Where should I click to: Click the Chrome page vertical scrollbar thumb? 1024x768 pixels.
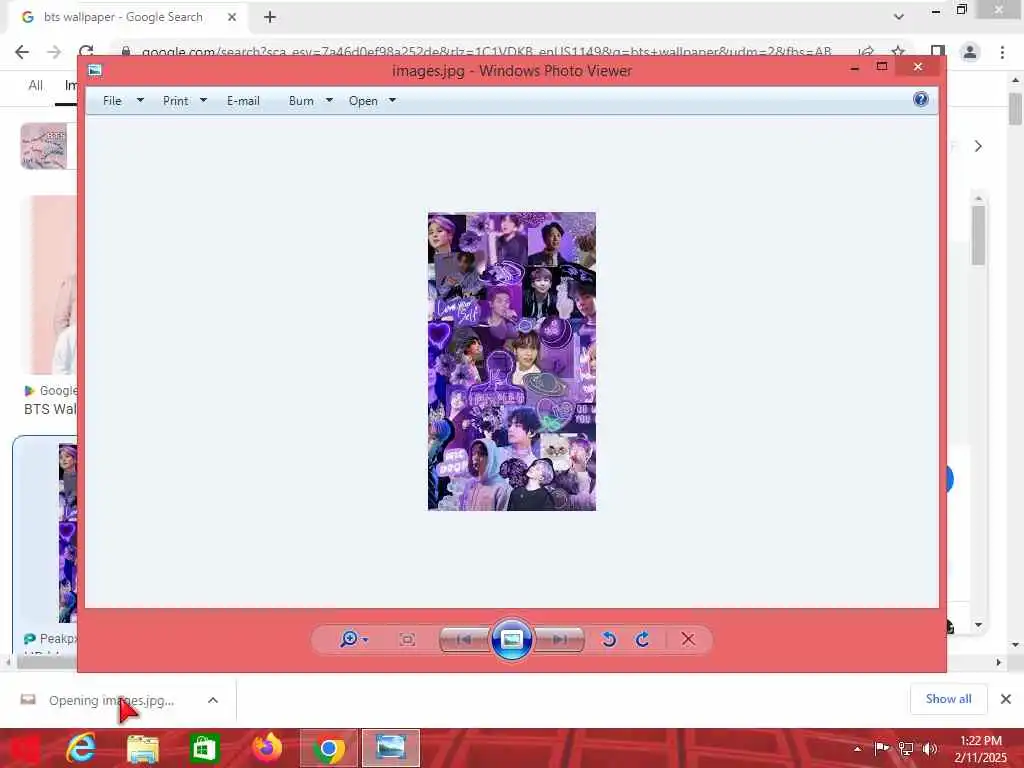(x=1015, y=109)
